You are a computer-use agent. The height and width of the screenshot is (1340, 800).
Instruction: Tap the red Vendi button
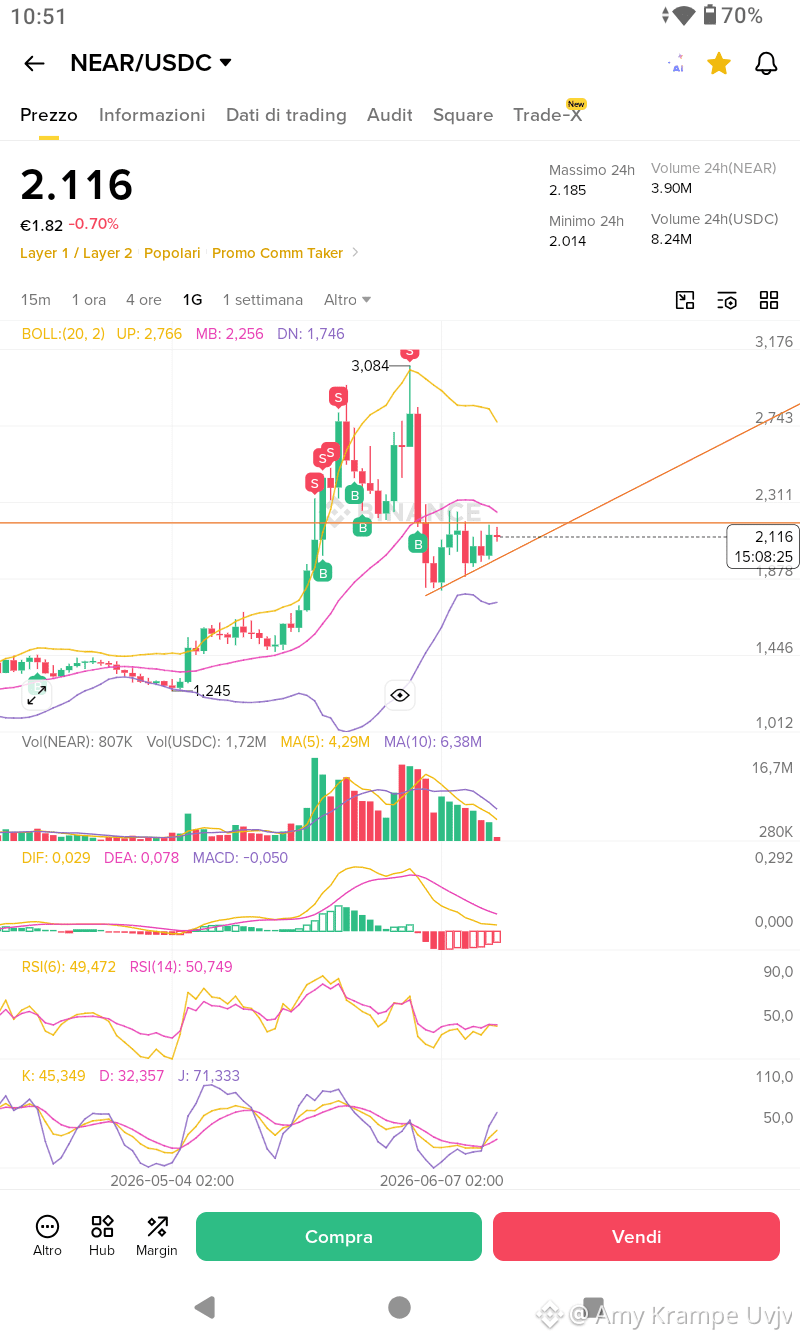click(636, 1237)
